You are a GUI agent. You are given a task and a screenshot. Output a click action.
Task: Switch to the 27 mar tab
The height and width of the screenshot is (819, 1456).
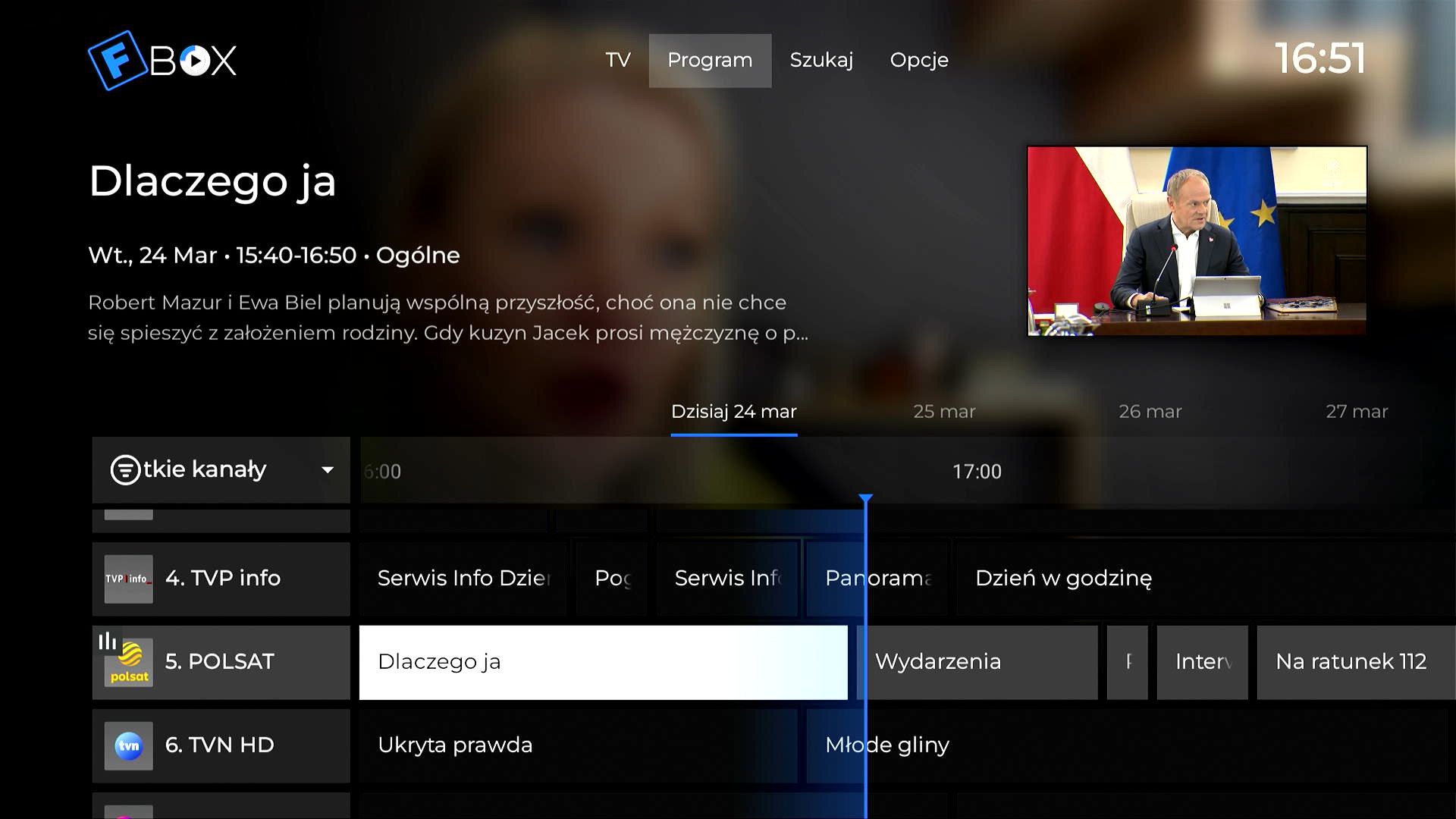click(1356, 412)
